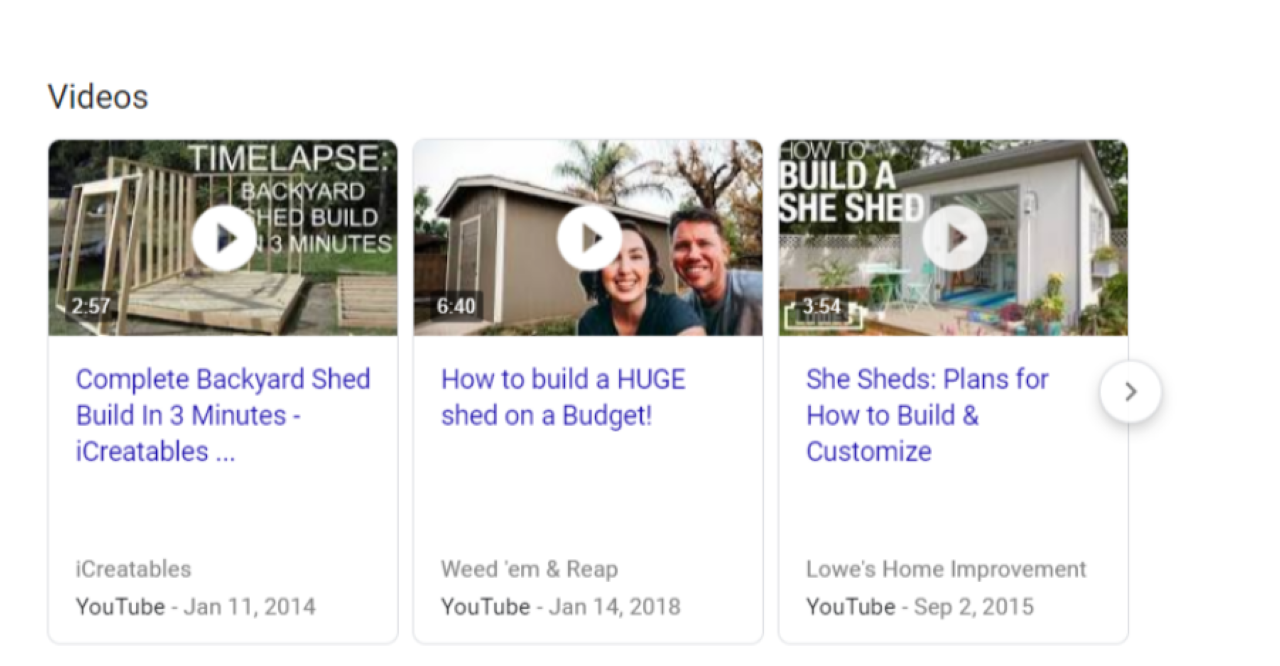1280x666 pixels.
Task: Click 'YouTube - Sep 2, 2015' source text
Action: (919, 606)
